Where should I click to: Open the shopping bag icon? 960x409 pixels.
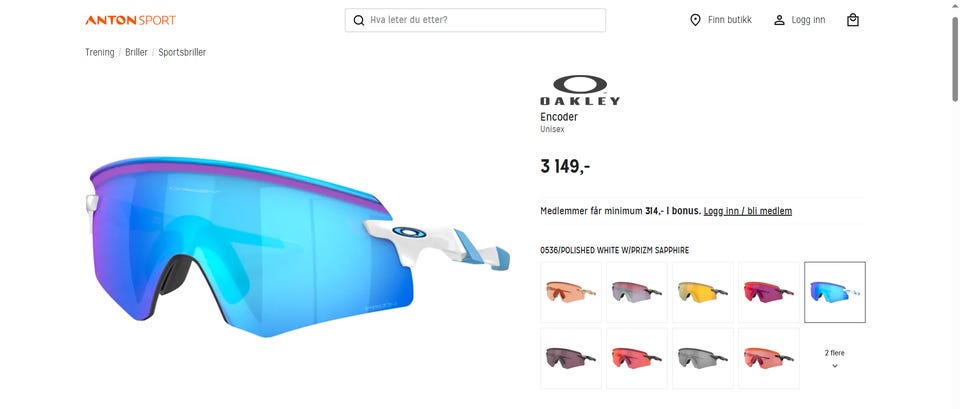coord(853,20)
